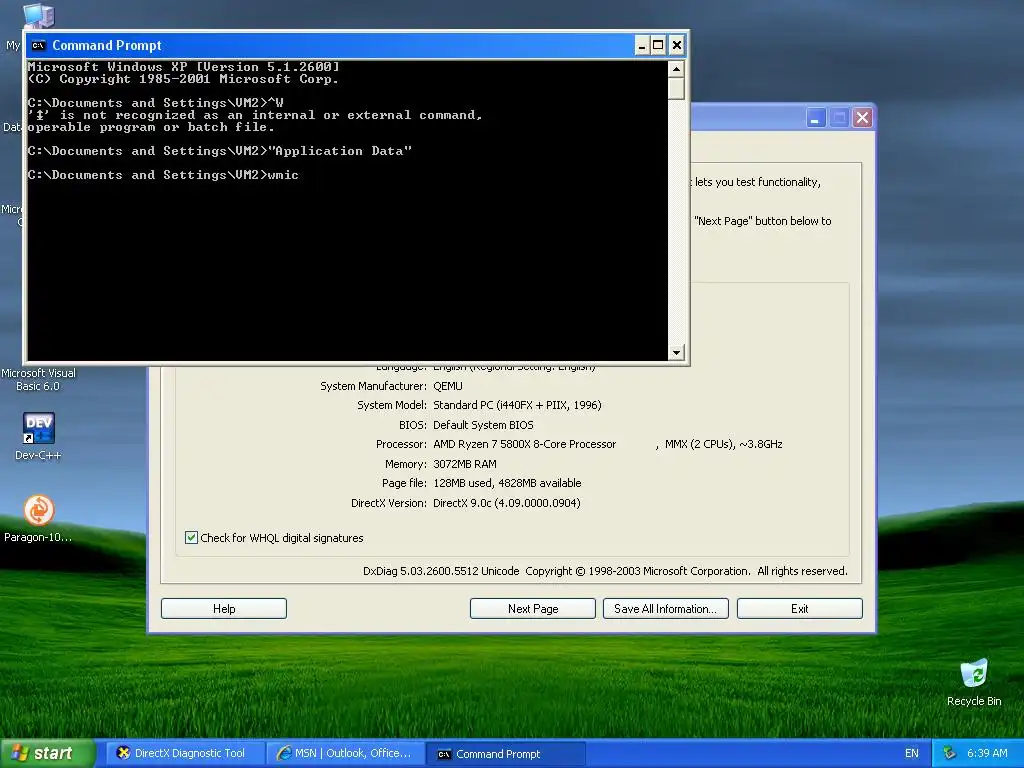This screenshot has height=768, width=1024.
Task: Click the QEMU system manufacturer value
Action: pos(447,386)
